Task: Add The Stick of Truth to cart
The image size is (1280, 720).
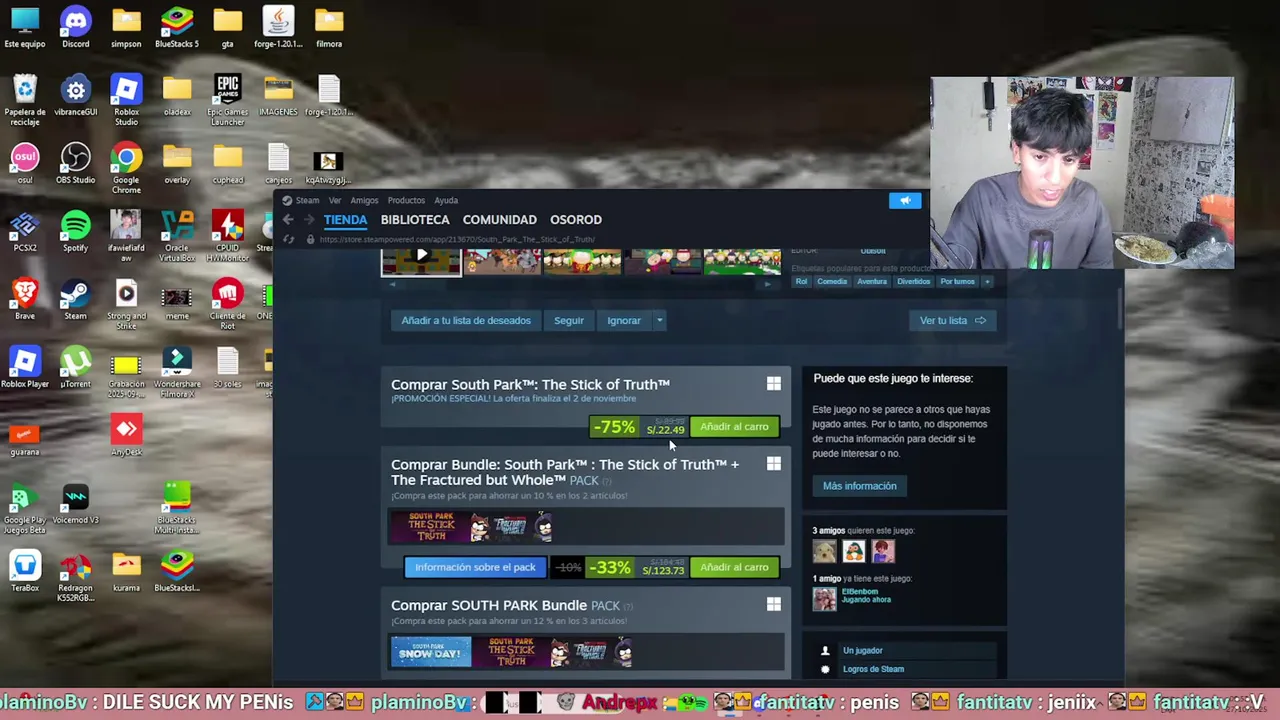Action: coord(734,427)
